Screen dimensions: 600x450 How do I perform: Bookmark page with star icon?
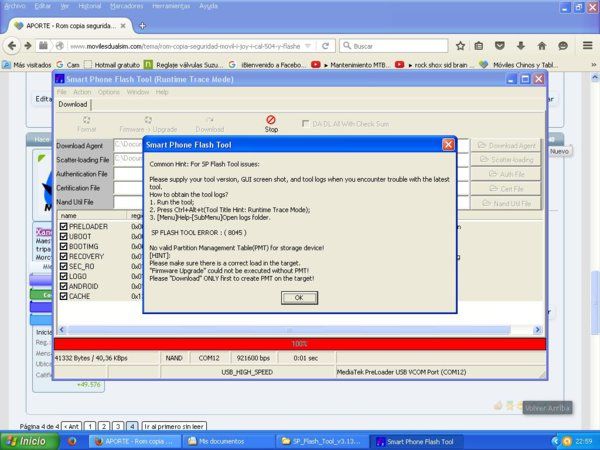[x=460, y=46]
